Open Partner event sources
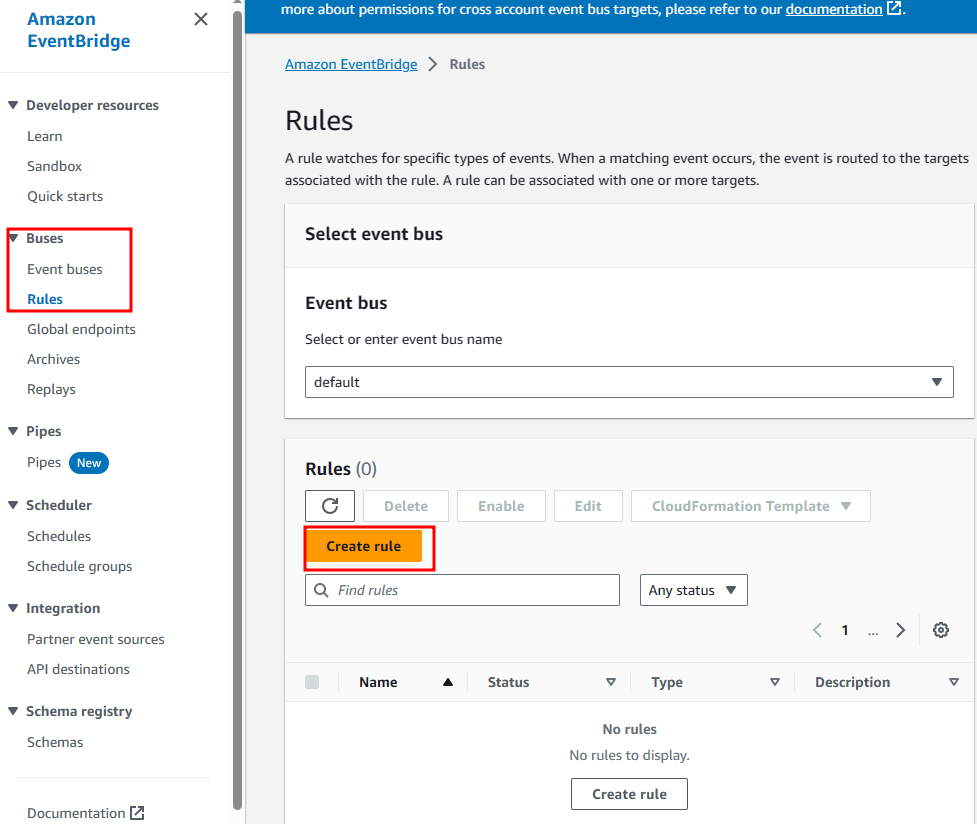 (95, 640)
